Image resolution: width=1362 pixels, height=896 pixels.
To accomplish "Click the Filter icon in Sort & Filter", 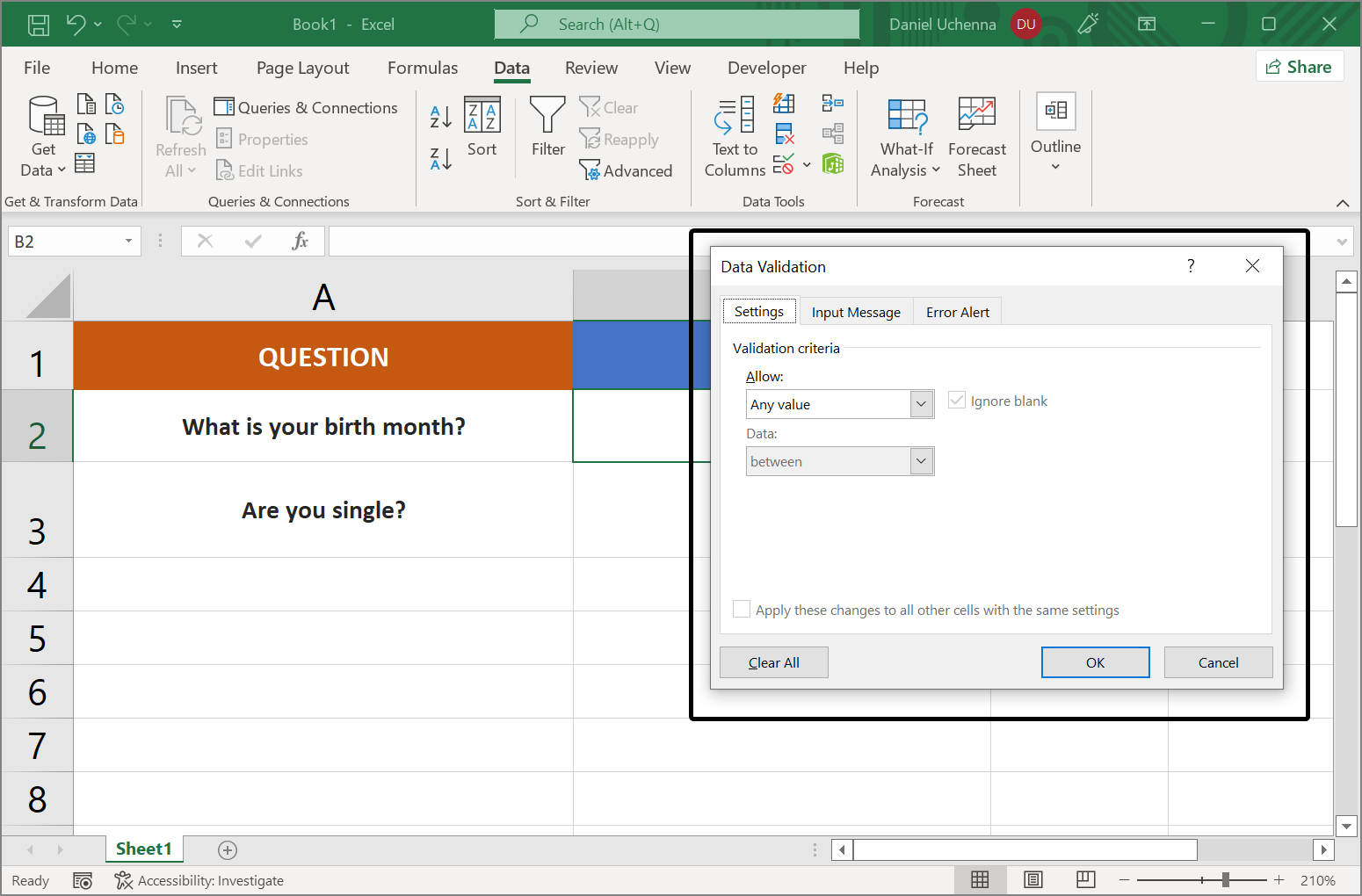I will point(547,130).
